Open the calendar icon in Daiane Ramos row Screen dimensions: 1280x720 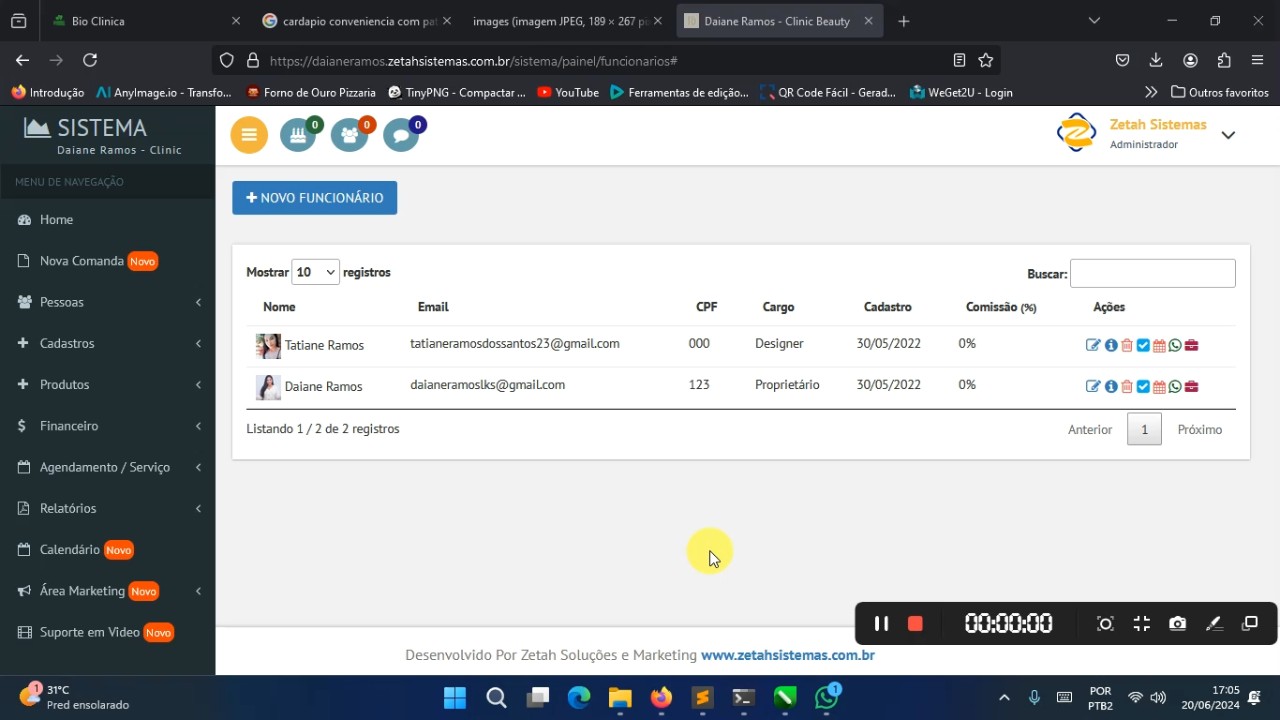(1159, 386)
